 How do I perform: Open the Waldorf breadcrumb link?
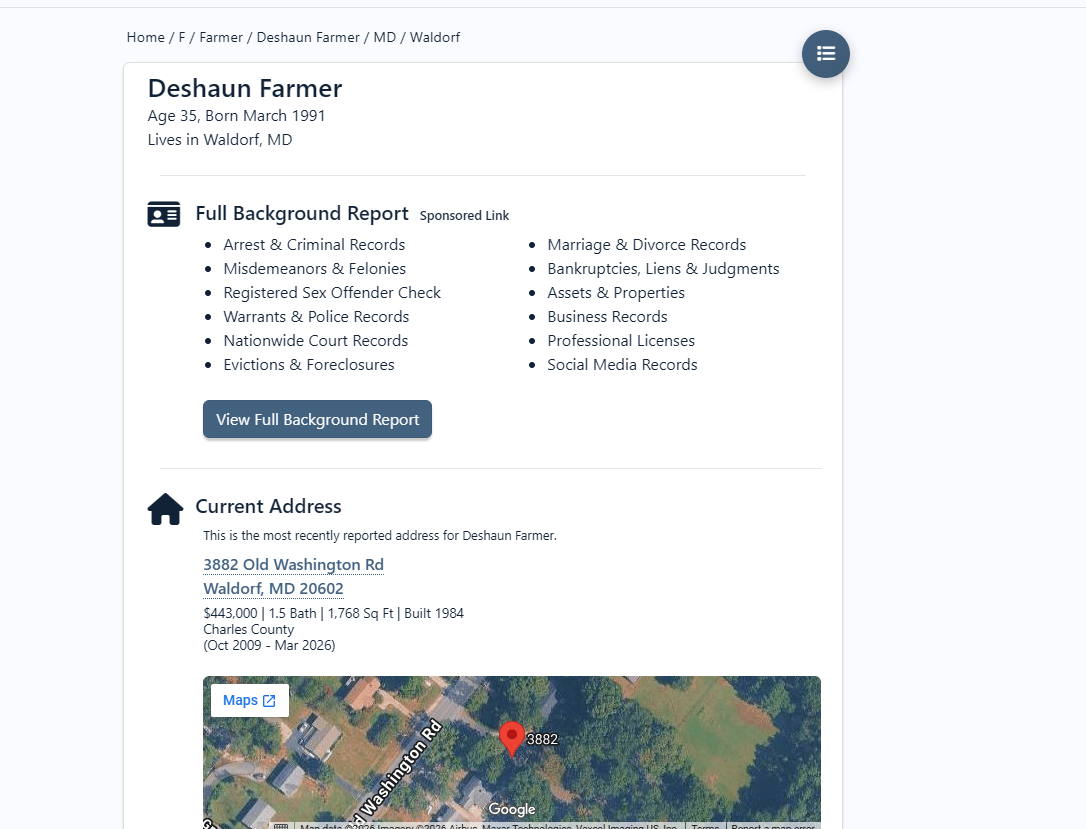pyautogui.click(x=435, y=37)
